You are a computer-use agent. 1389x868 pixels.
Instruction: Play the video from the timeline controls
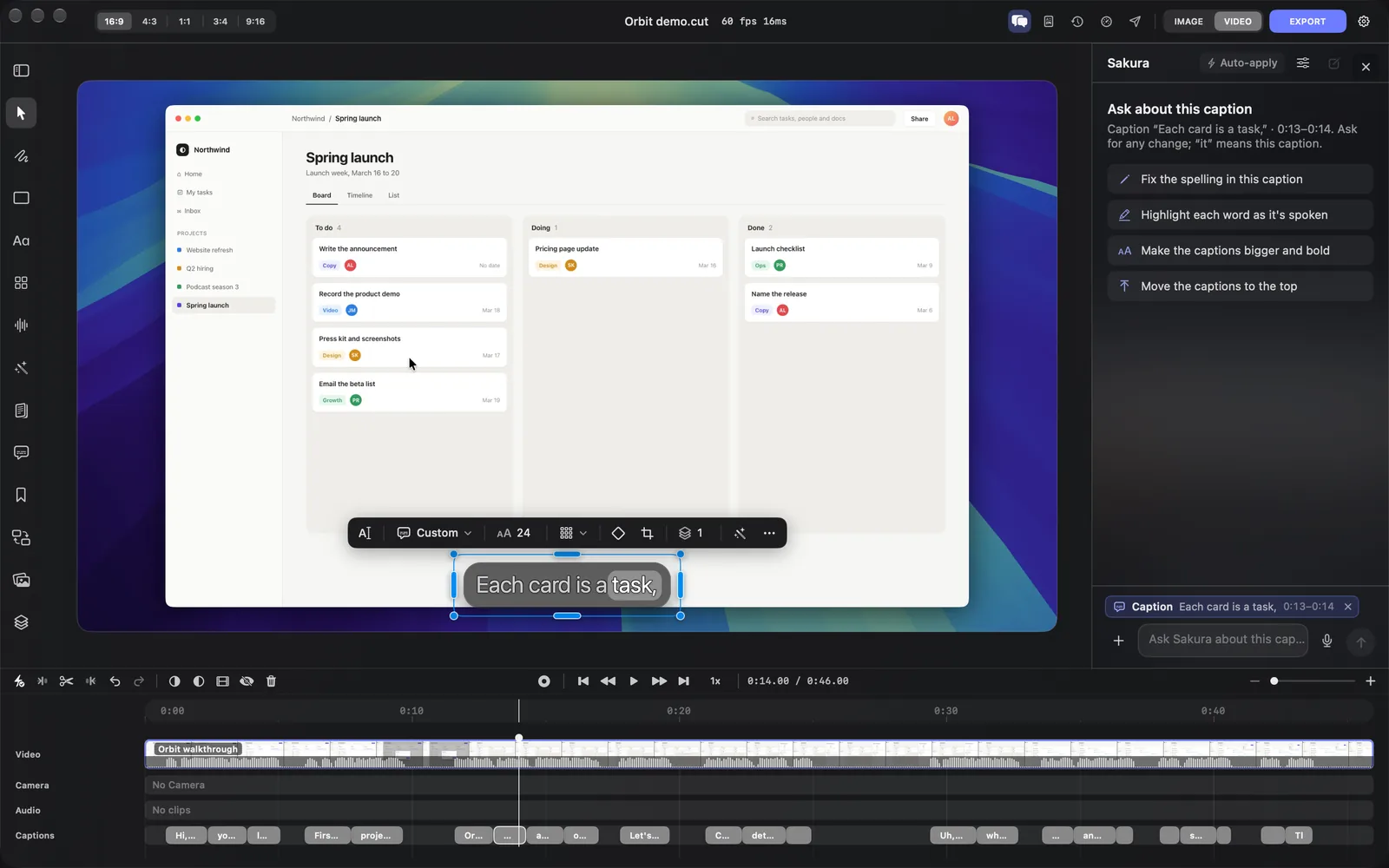click(x=633, y=681)
